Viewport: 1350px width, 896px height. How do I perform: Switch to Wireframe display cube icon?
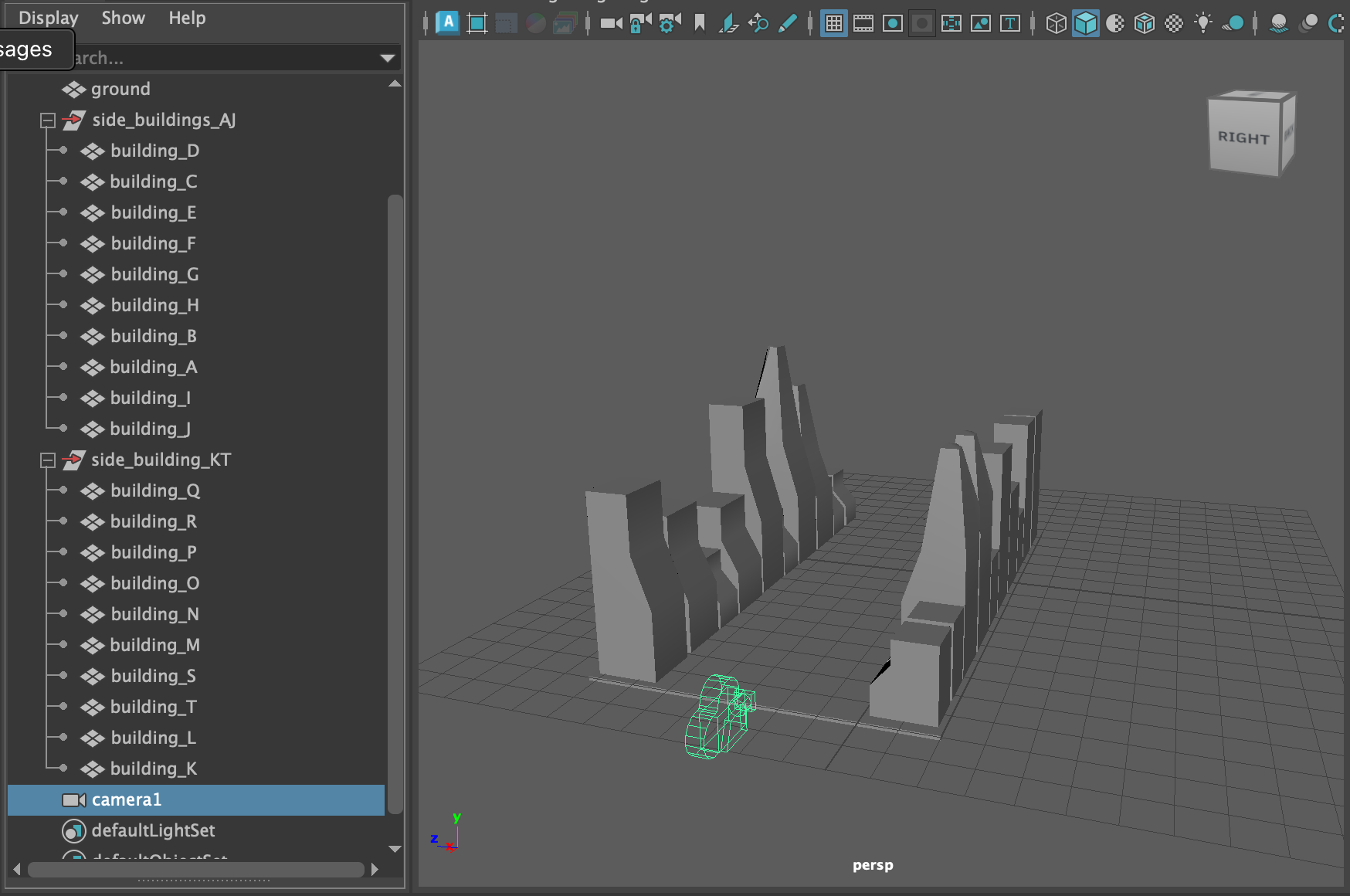click(1056, 23)
